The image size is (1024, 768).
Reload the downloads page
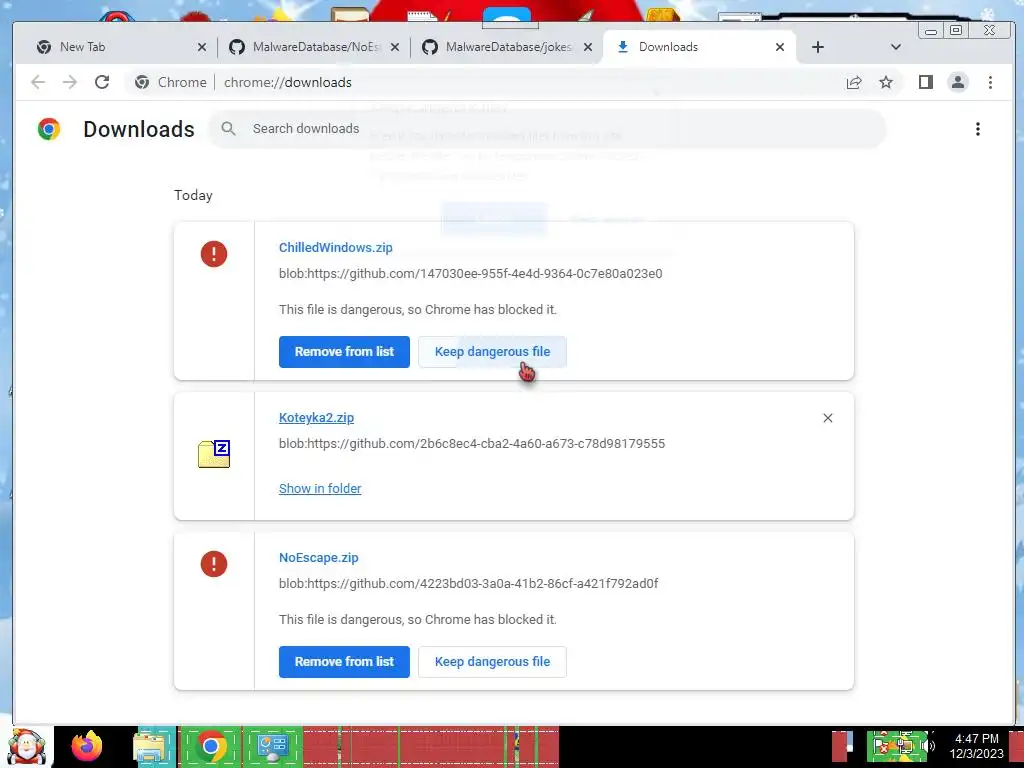[x=102, y=82]
